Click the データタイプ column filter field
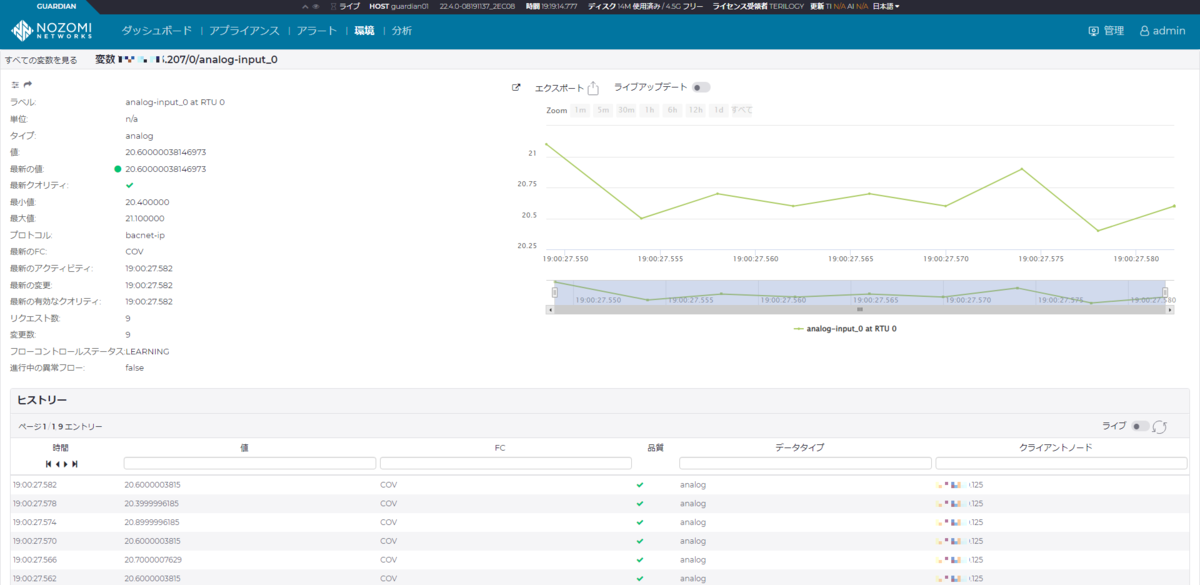1200x585 pixels. [804, 463]
